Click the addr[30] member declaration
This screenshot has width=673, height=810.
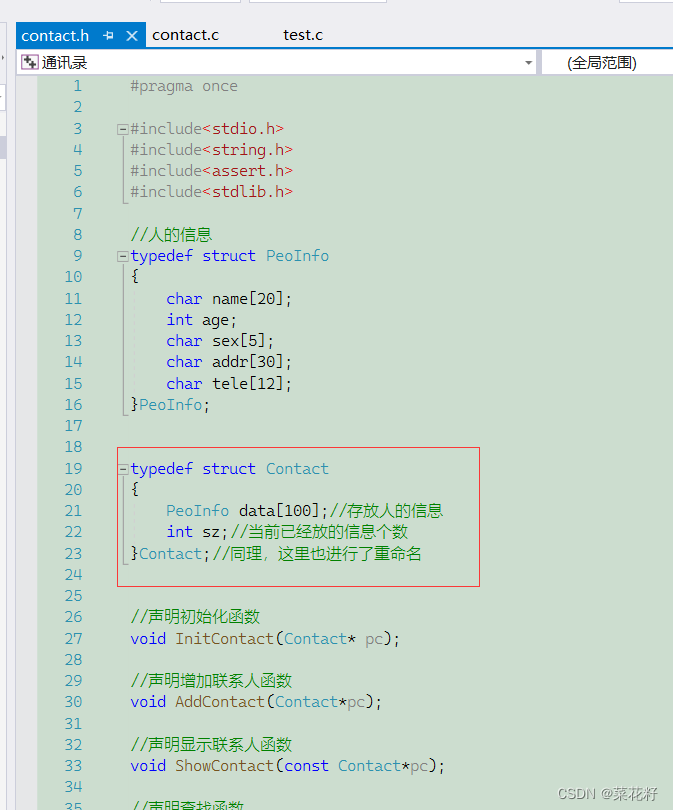(x=229, y=362)
